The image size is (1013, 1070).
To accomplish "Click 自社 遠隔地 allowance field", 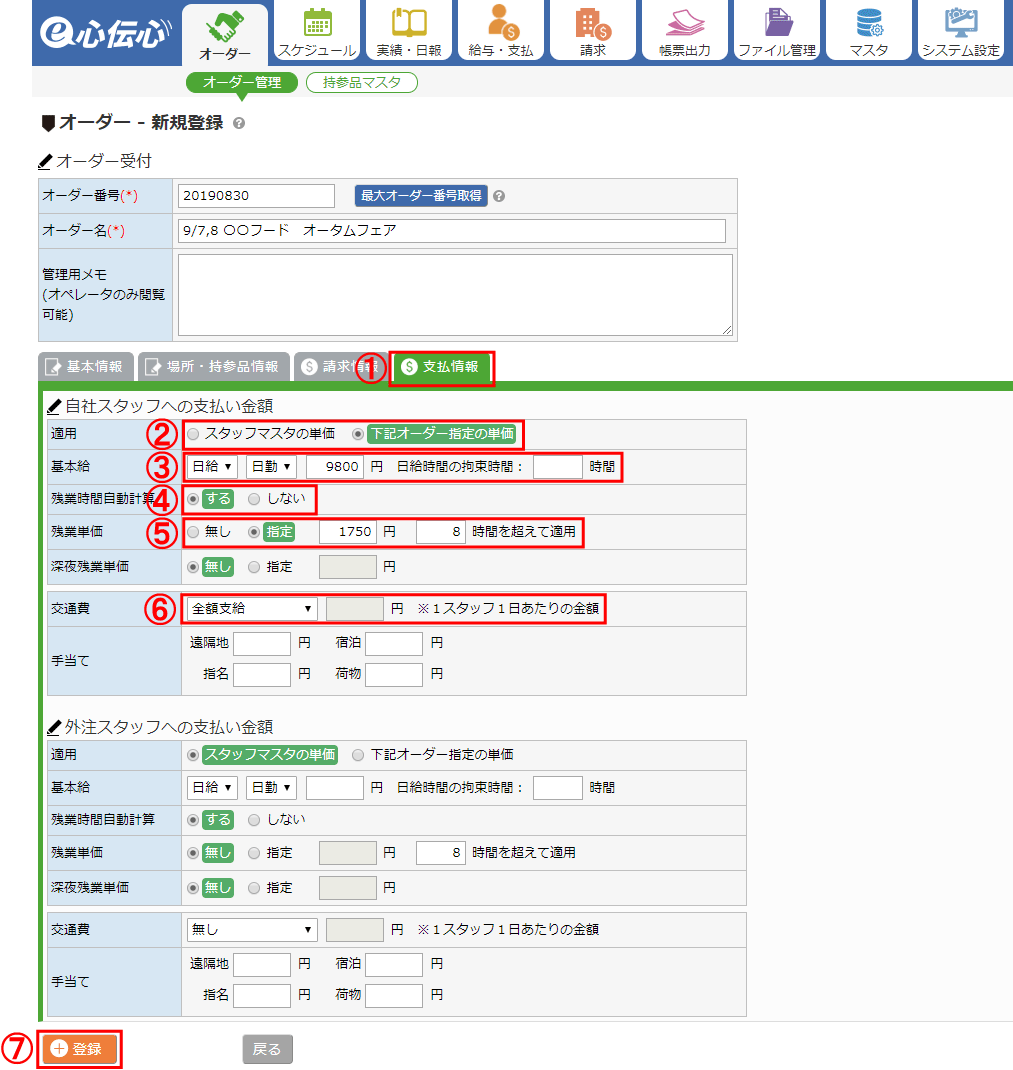I will pos(262,643).
